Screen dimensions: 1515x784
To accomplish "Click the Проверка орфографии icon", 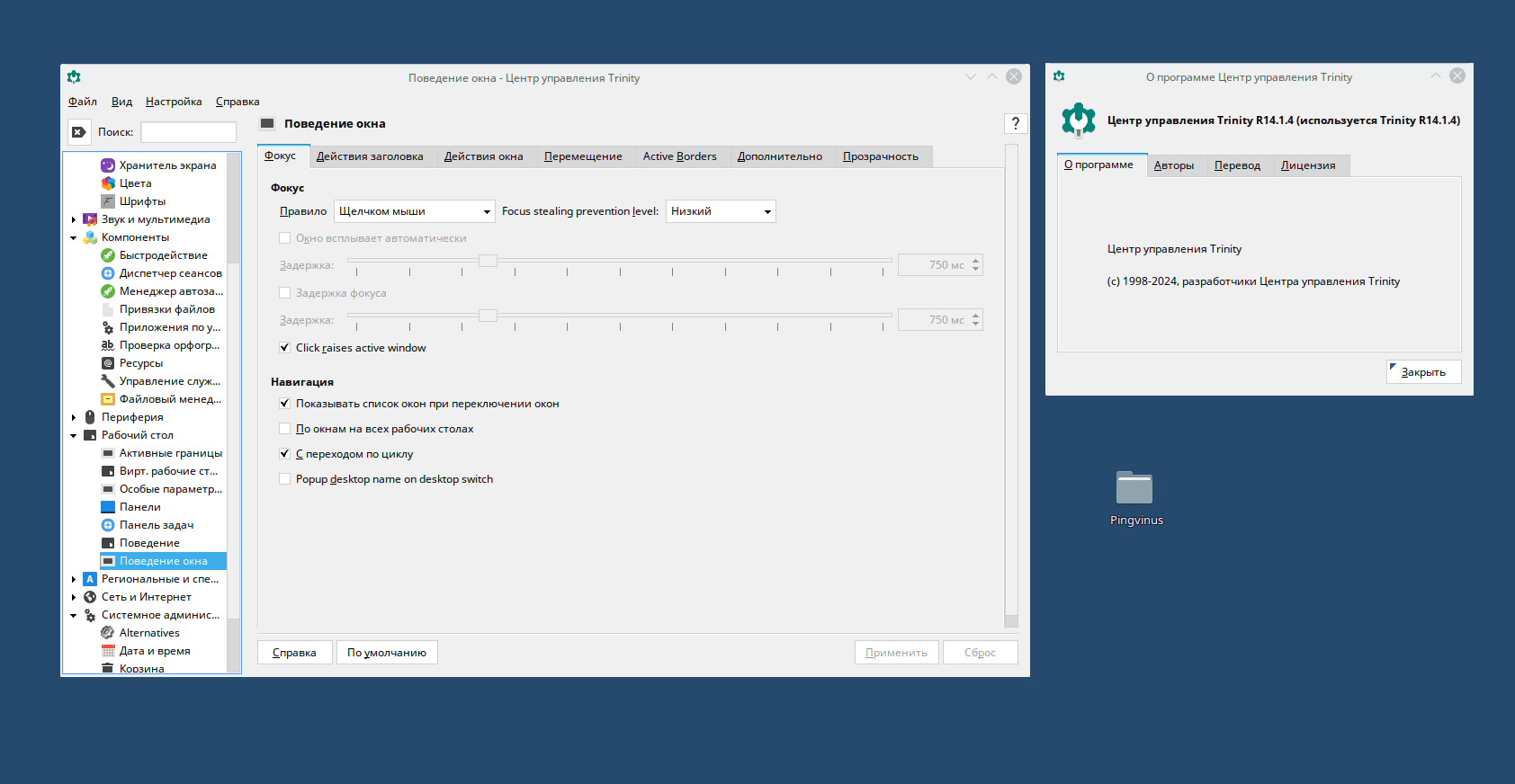I will (x=108, y=345).
